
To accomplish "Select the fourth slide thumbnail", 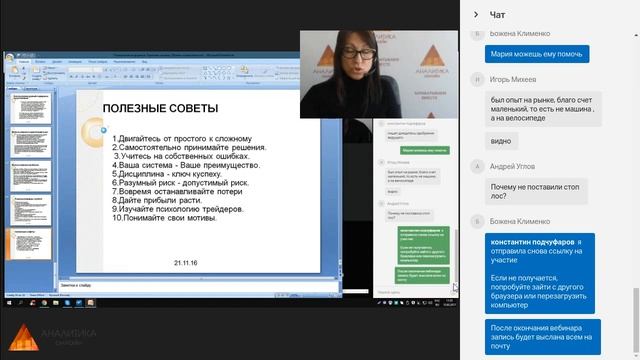I will tap(31, 210).
